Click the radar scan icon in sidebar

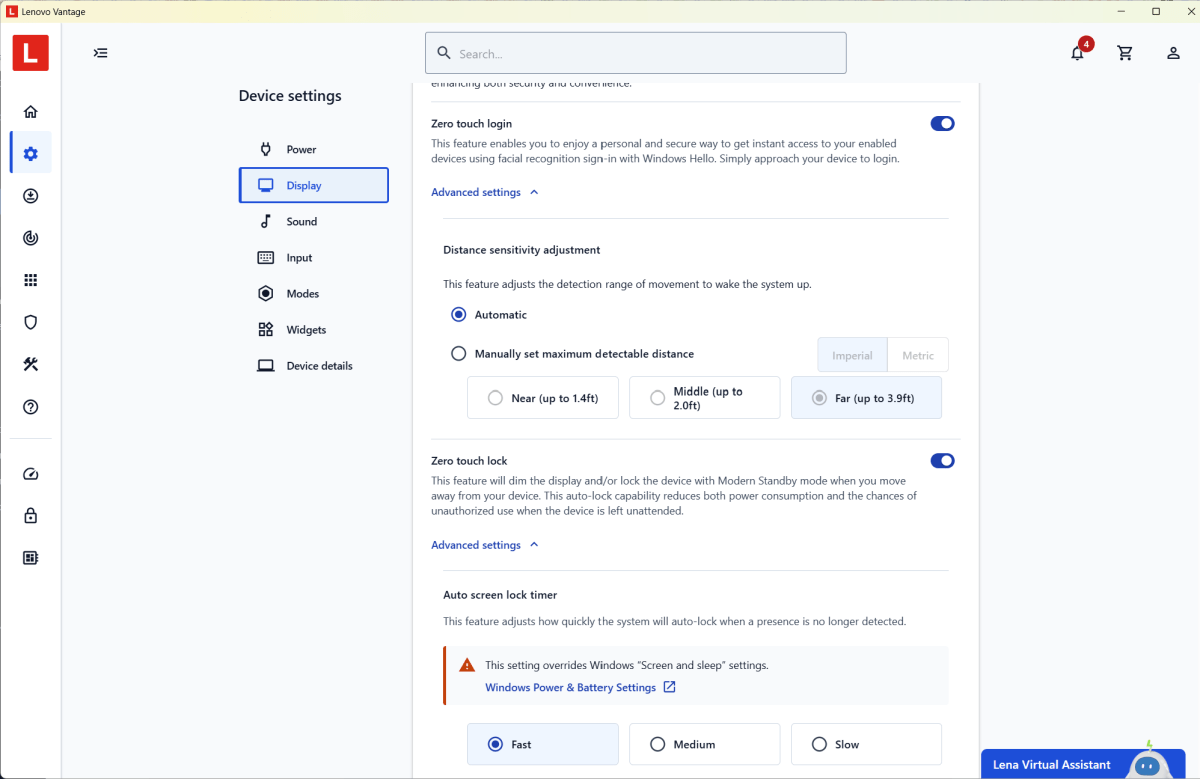pos(30,238)
